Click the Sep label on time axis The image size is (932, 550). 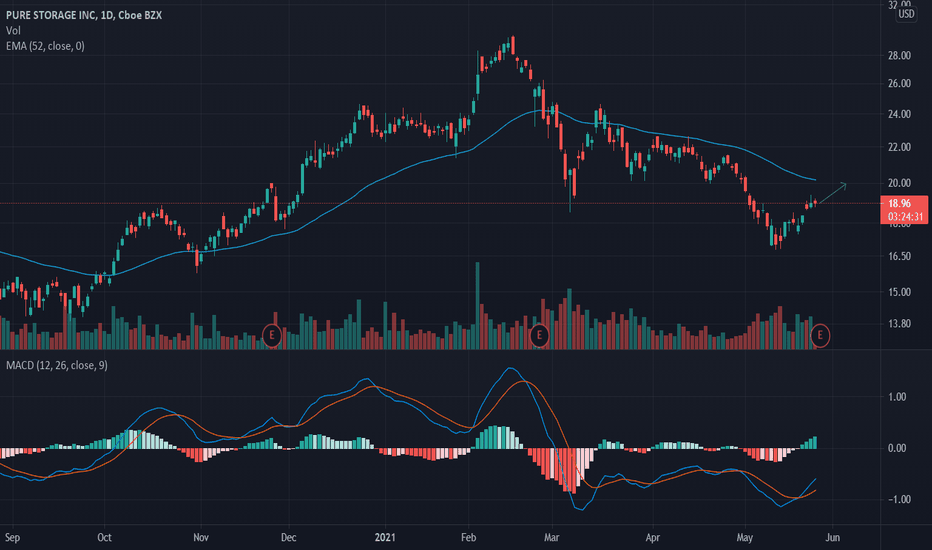12,538
